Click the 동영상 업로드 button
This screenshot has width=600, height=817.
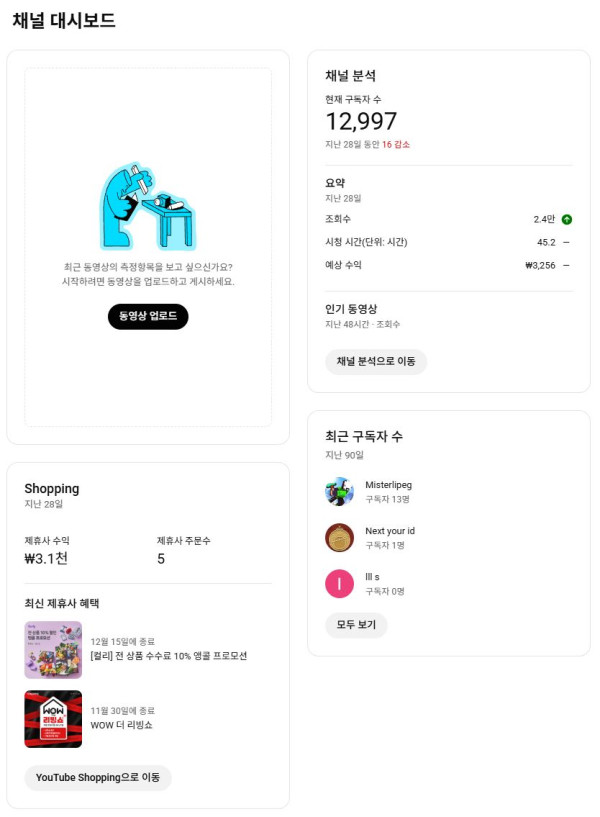click(148, 316)
